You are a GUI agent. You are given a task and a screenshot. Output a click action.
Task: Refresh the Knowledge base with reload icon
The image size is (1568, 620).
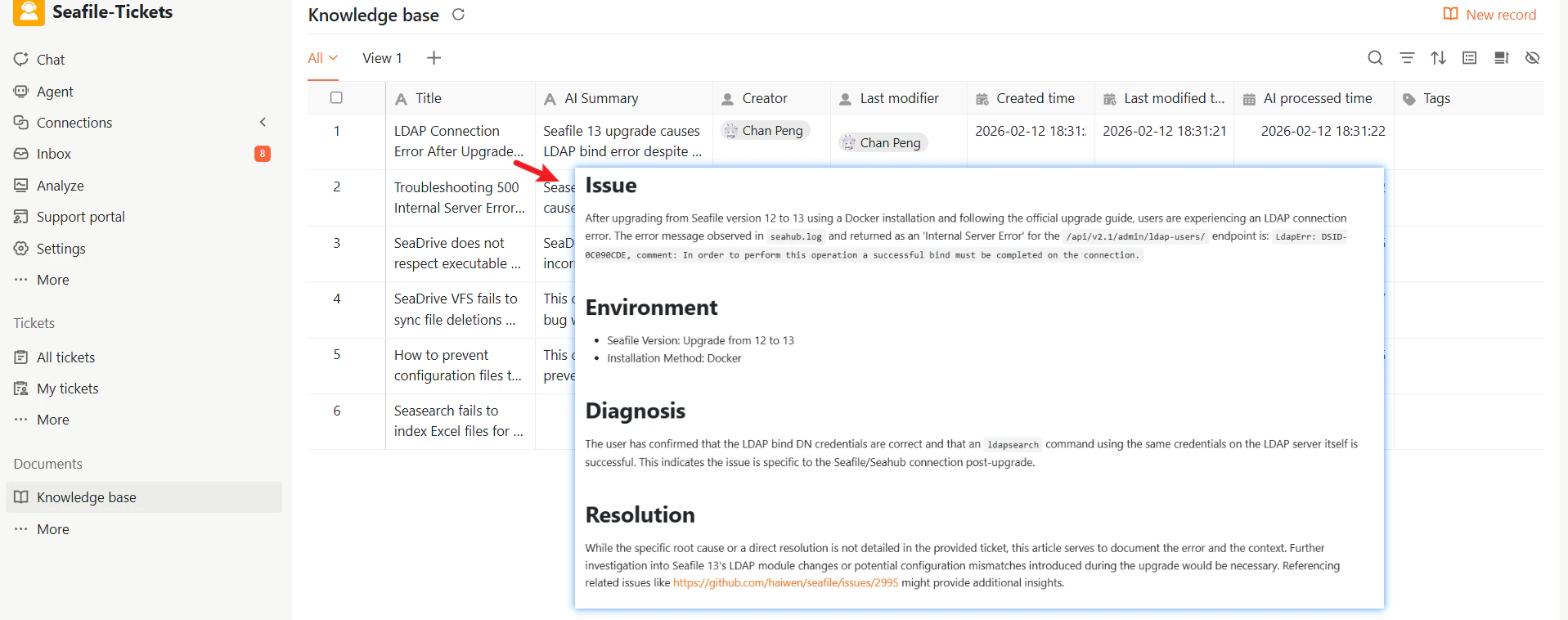tap(459, 14)
